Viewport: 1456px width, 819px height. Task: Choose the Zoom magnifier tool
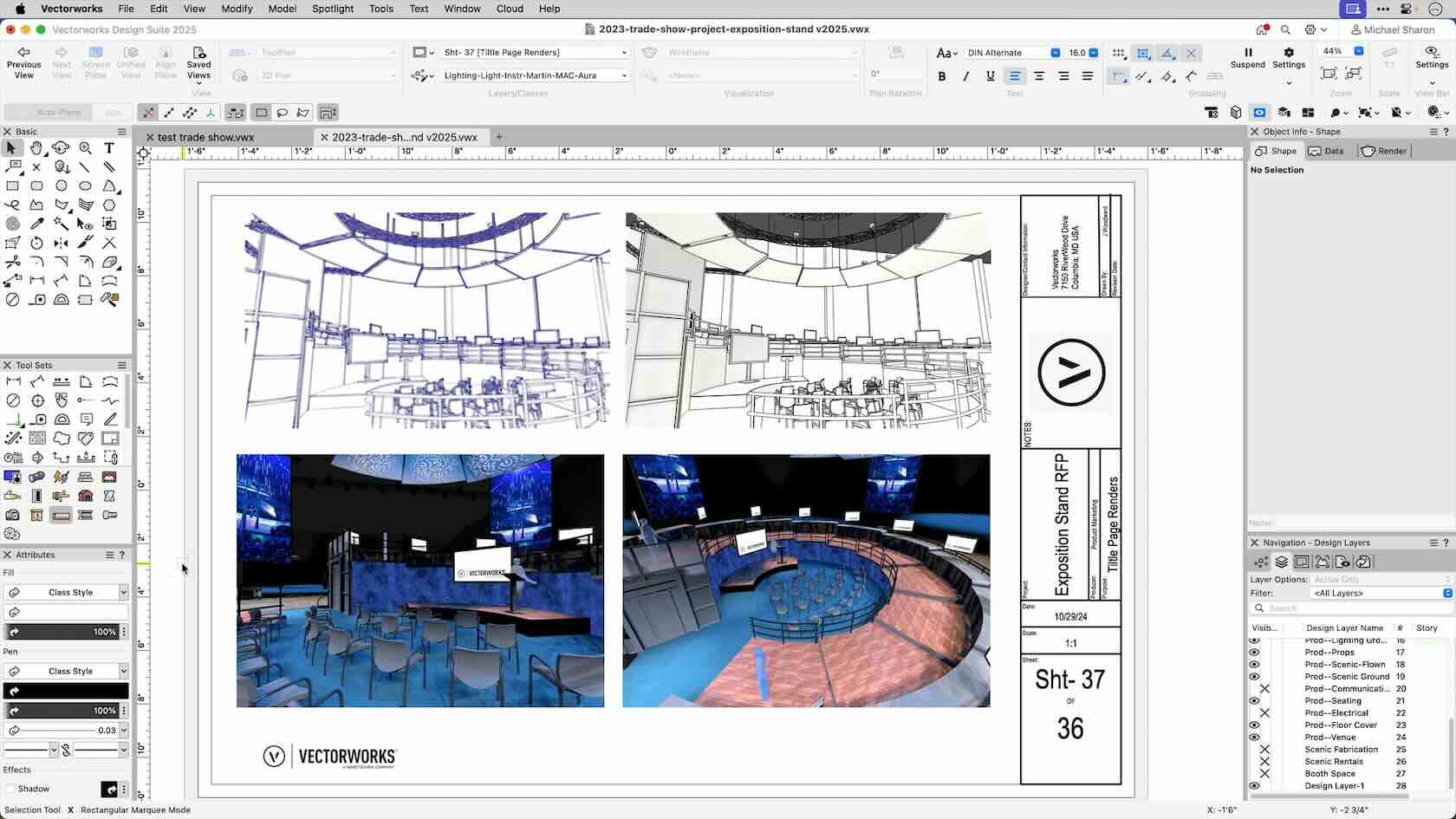tap(85, 148)
